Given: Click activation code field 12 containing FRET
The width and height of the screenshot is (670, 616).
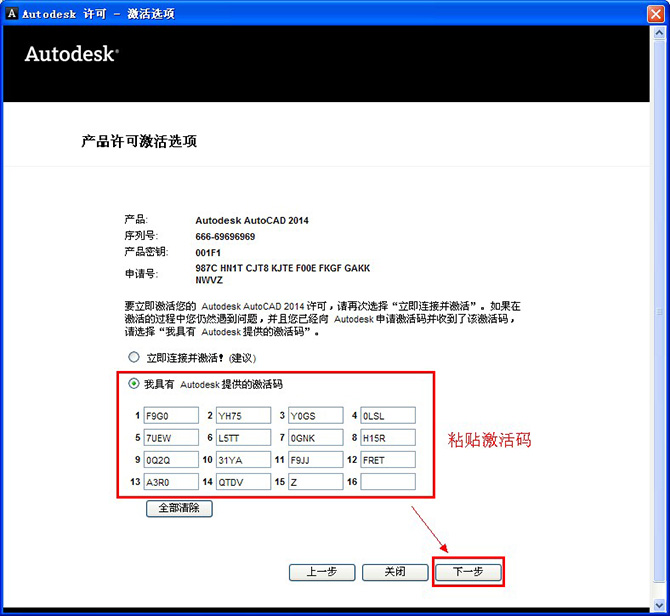Looking at the screenshot, I should click(388, 460).
